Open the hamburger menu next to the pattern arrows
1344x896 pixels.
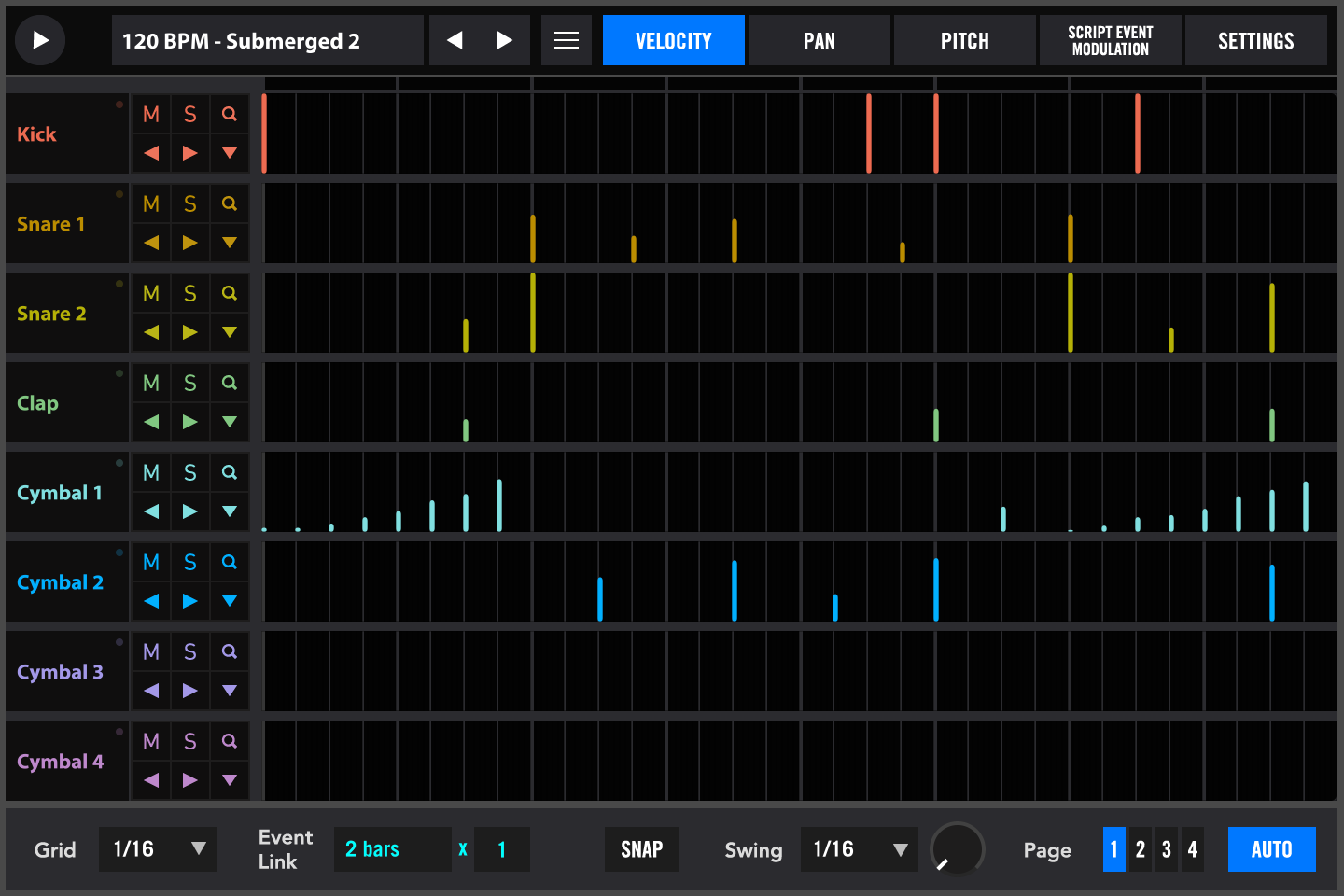(x=567, y=40)
